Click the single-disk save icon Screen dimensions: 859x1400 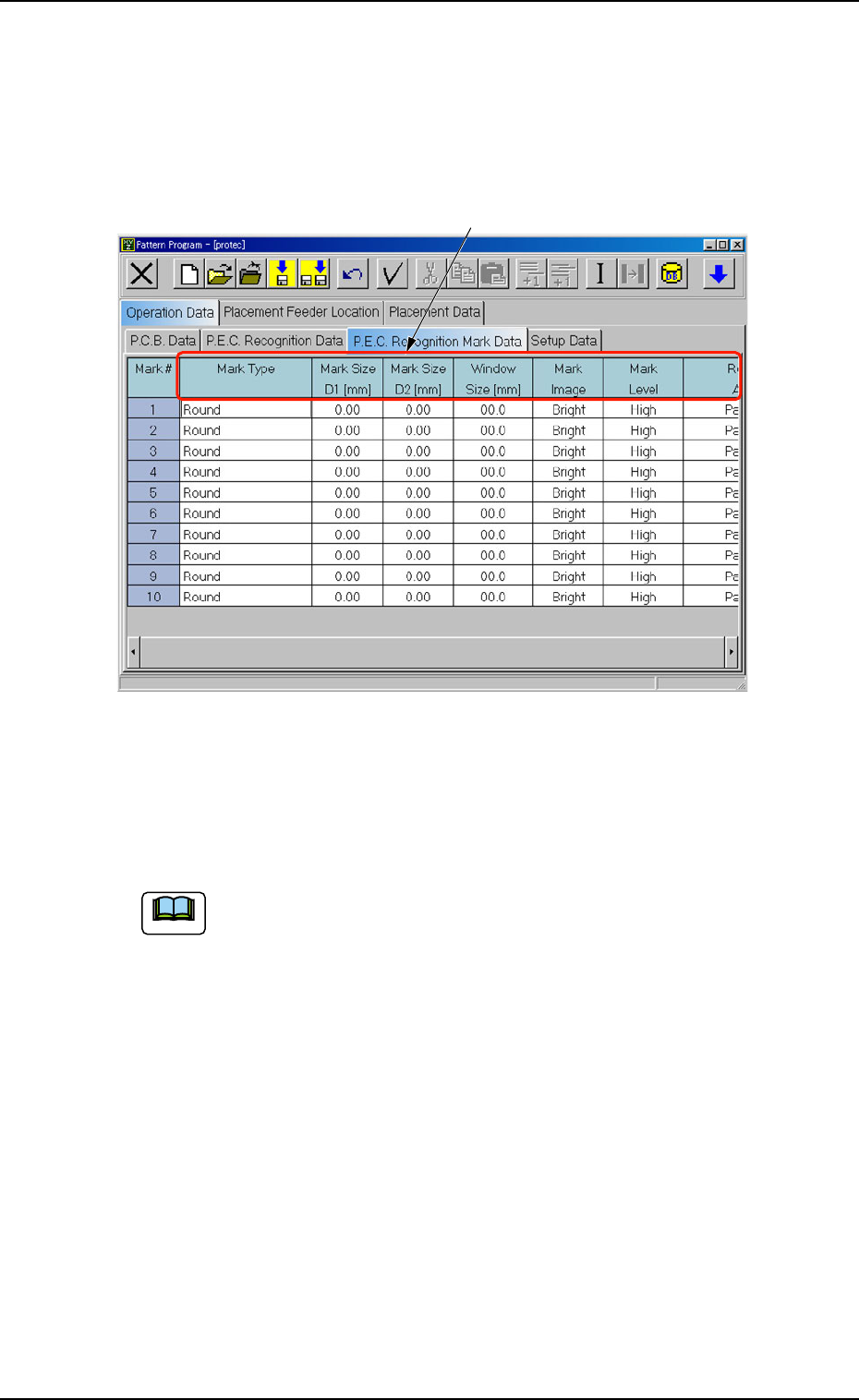click(282, 274)
